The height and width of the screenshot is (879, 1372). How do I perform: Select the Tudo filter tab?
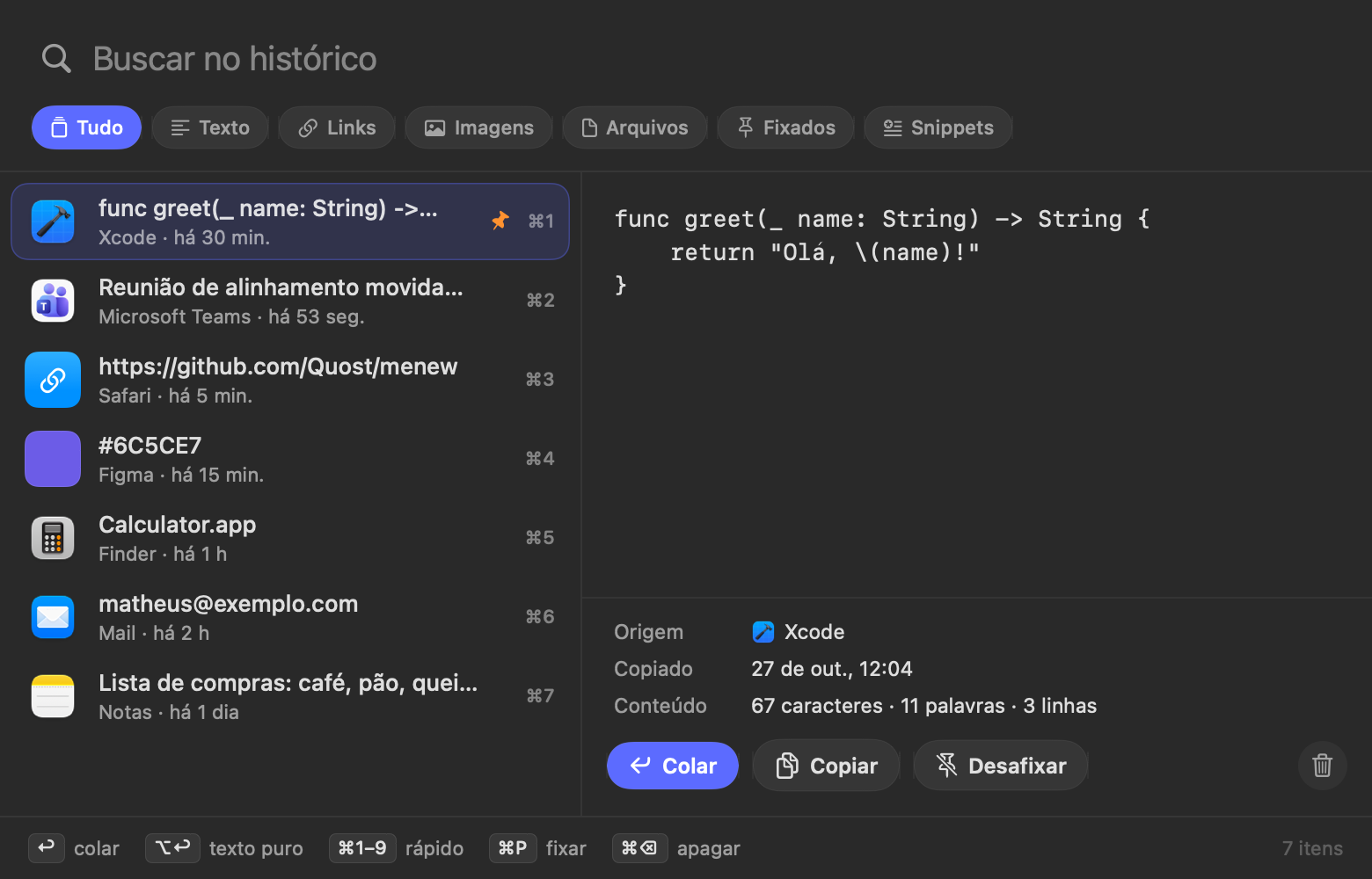86,127
